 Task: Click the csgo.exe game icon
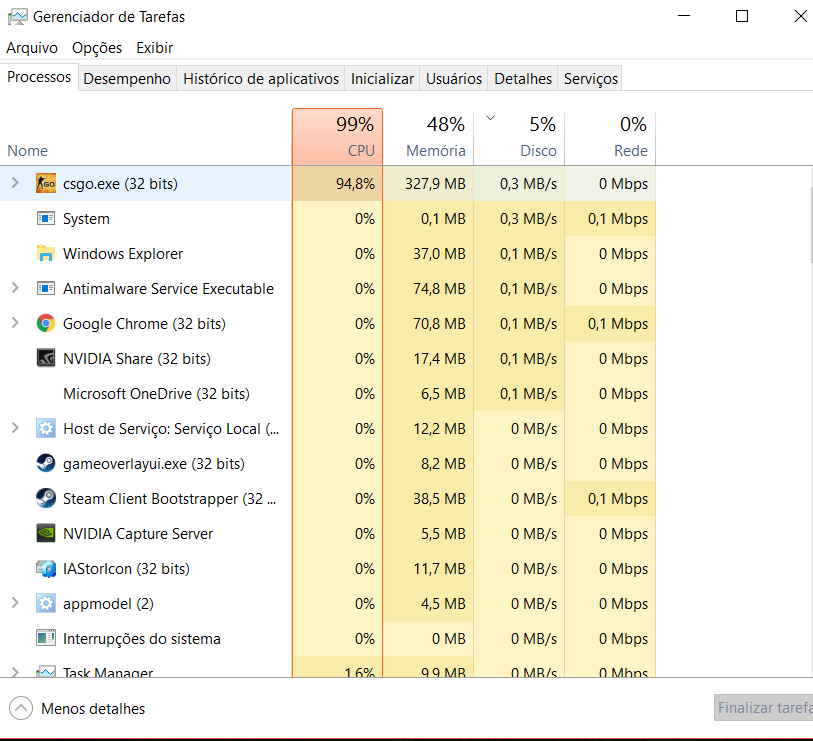46,184
